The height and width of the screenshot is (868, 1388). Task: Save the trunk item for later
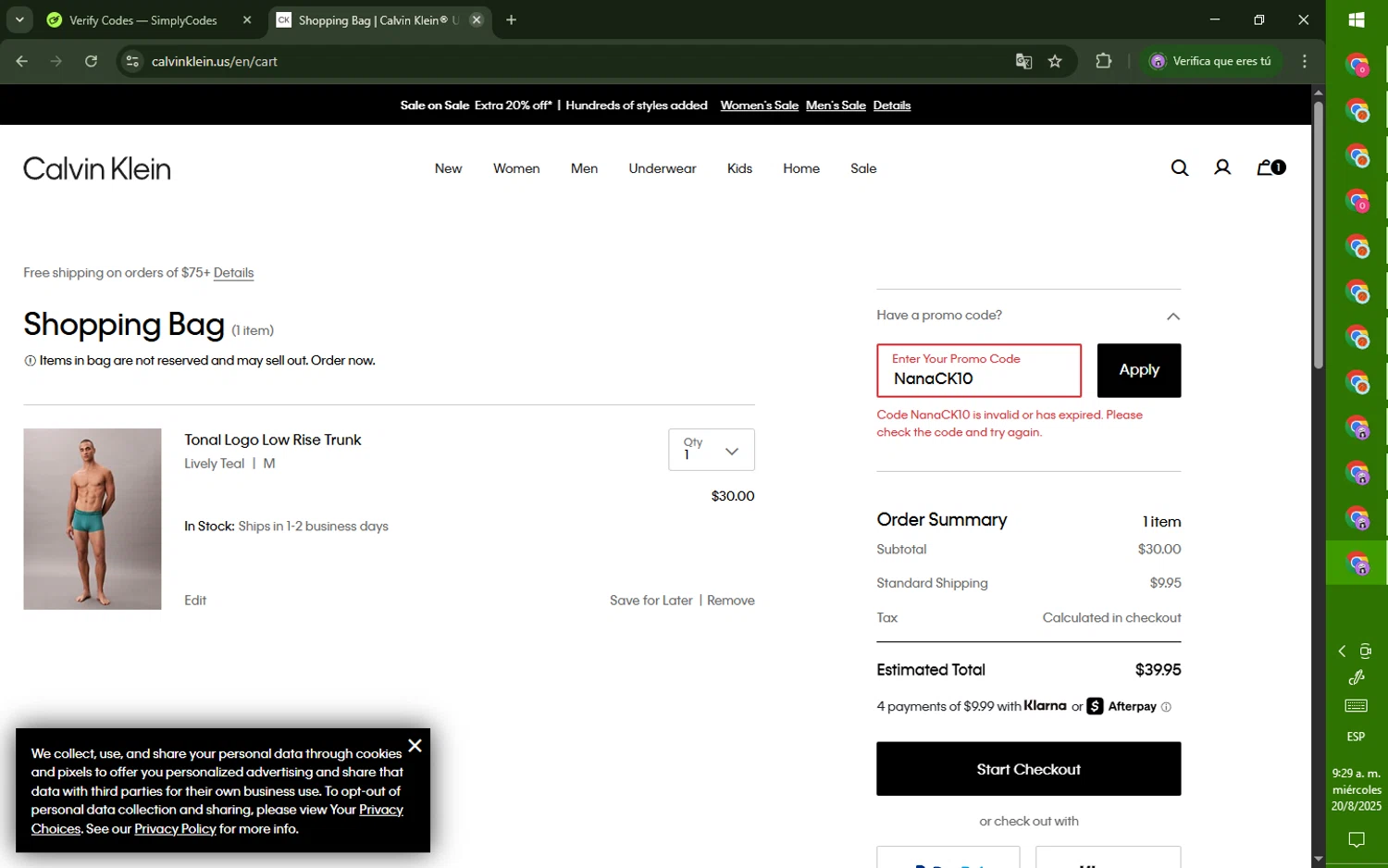(651, 601)
